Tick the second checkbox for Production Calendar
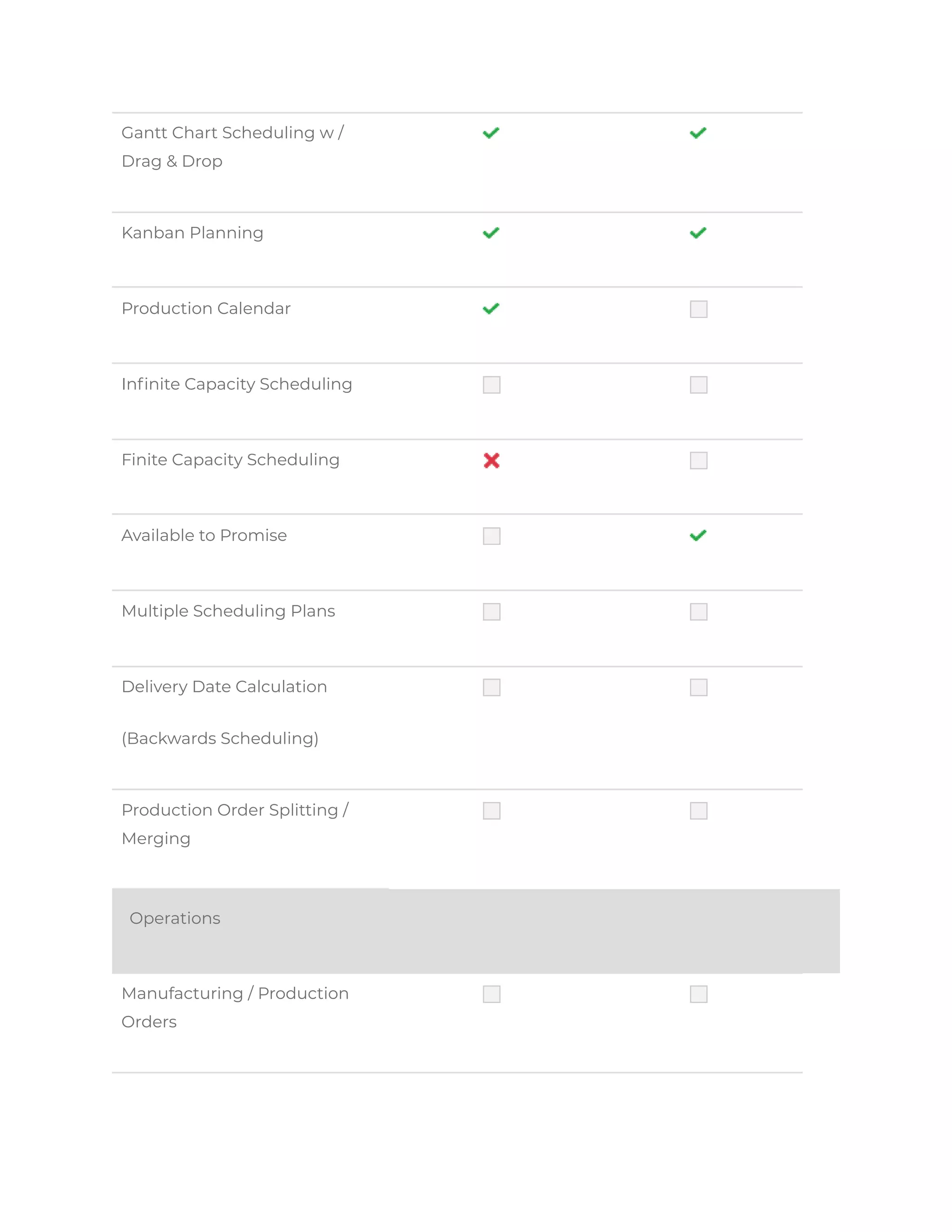This screenshot has height=1232, width=952. (x=699, y=309)
